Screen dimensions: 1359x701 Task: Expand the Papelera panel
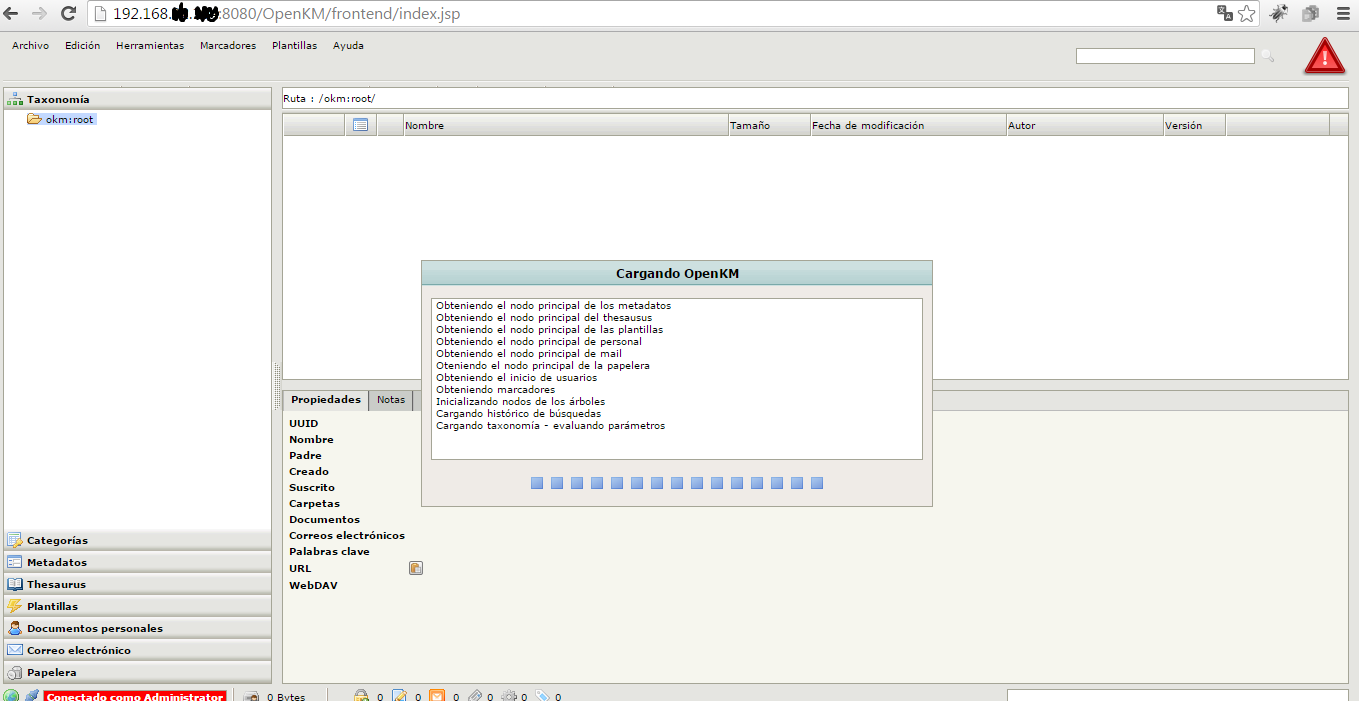point(51,672)
